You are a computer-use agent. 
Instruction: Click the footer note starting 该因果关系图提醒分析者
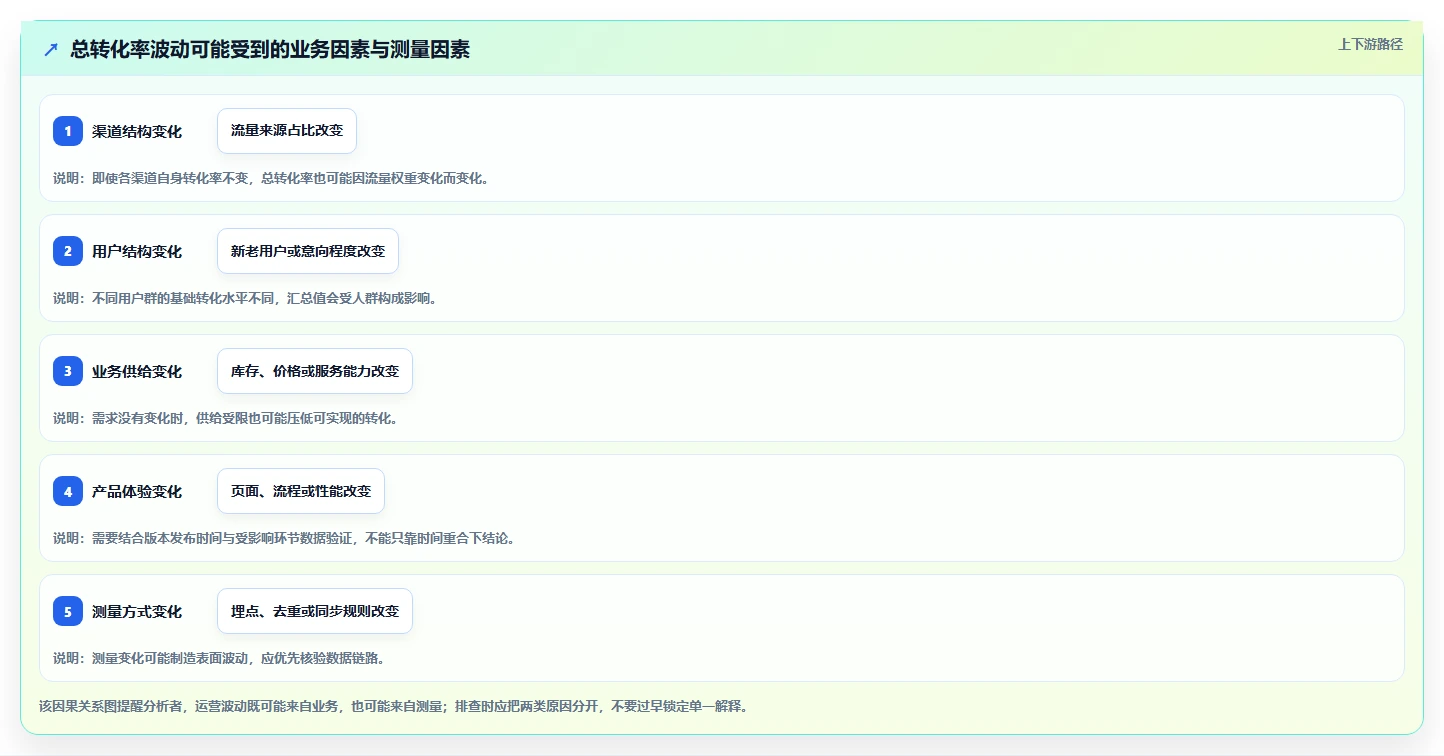coord(393,706)
